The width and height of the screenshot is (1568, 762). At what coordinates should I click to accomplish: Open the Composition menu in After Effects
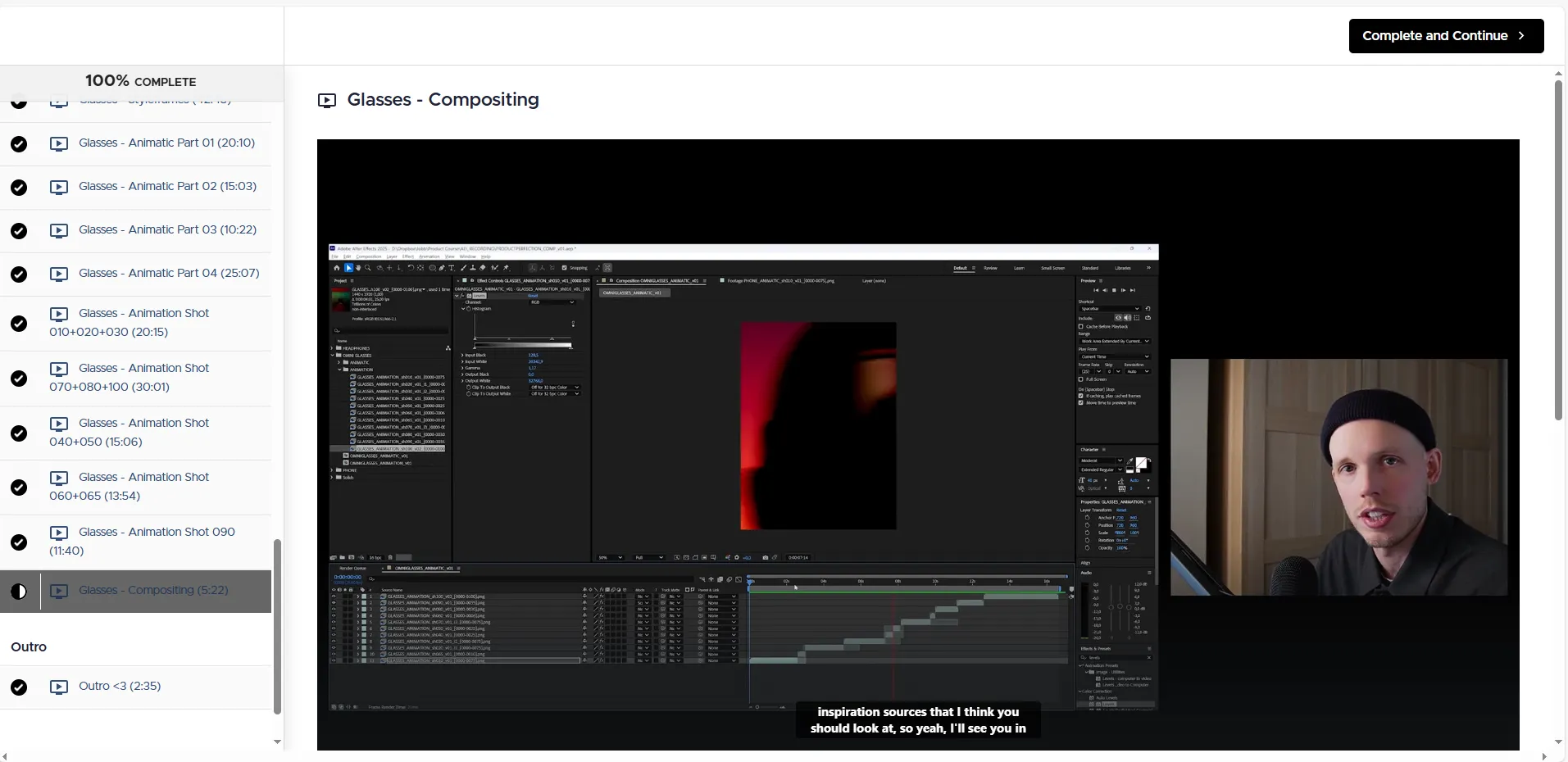pos(370,256)
